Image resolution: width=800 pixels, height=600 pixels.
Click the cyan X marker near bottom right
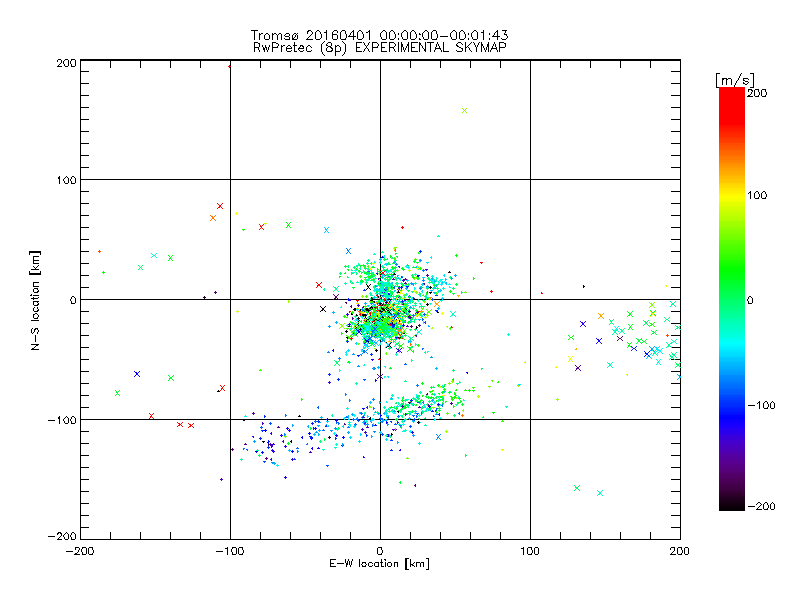600,493
